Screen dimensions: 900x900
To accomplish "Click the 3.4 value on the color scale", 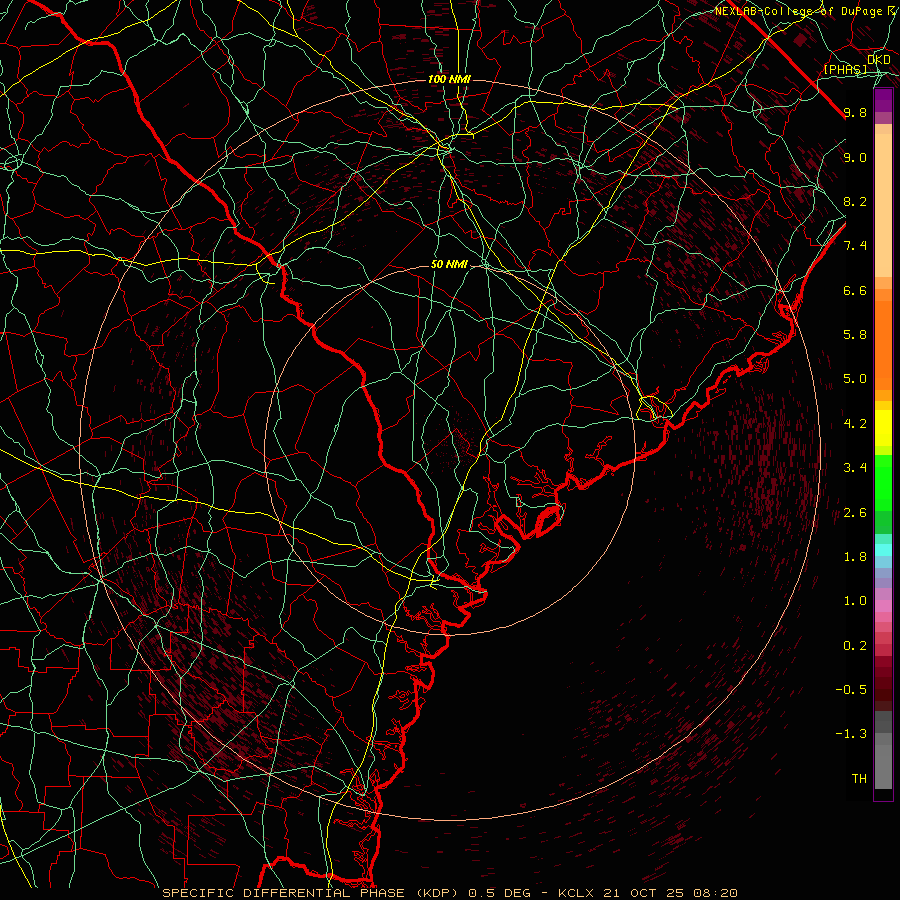I will pyautogui.click(x=855, y=468).
